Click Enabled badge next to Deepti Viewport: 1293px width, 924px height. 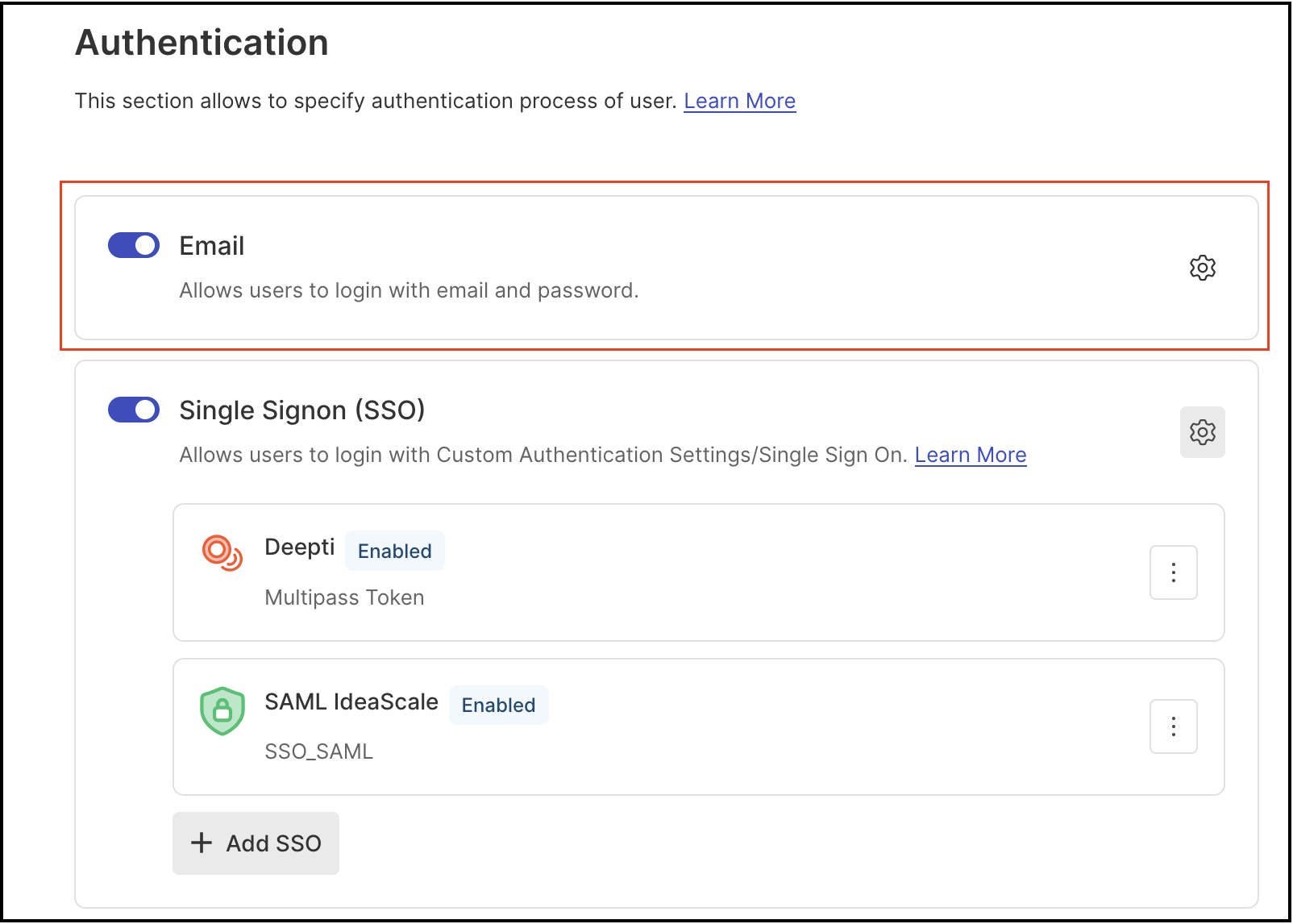[395, 551]
